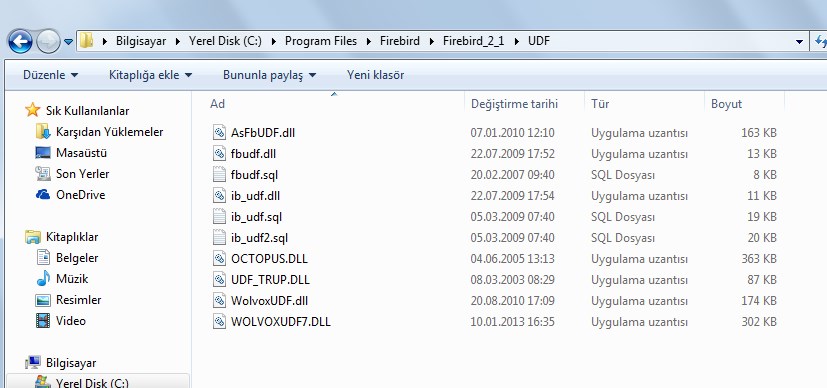The height and width of the screenshot is (388, 827).
Task: Sort by the Boyut column header
Action: coord(744,104)
